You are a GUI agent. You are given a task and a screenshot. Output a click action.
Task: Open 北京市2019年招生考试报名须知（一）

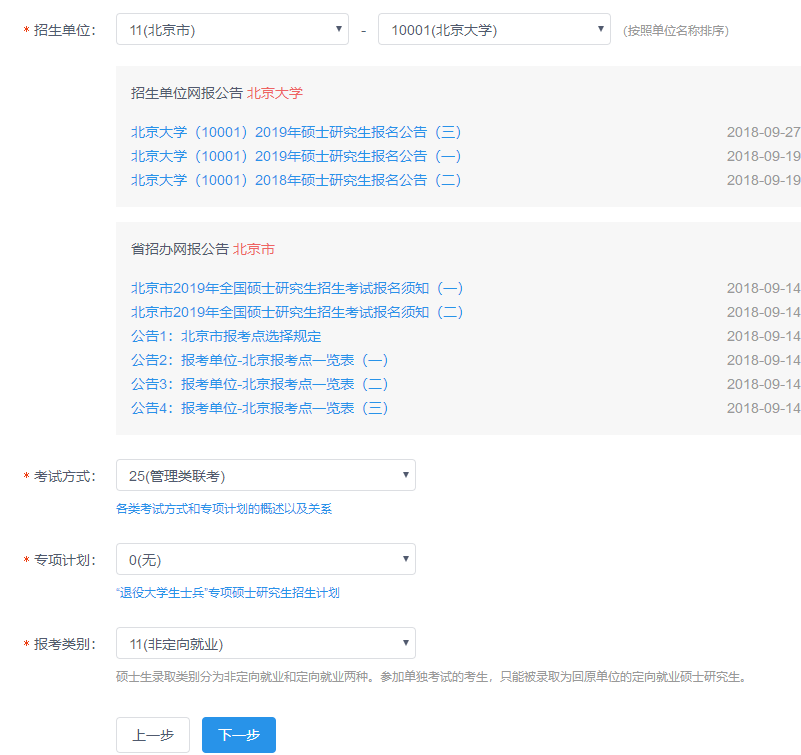coord(297,288)
